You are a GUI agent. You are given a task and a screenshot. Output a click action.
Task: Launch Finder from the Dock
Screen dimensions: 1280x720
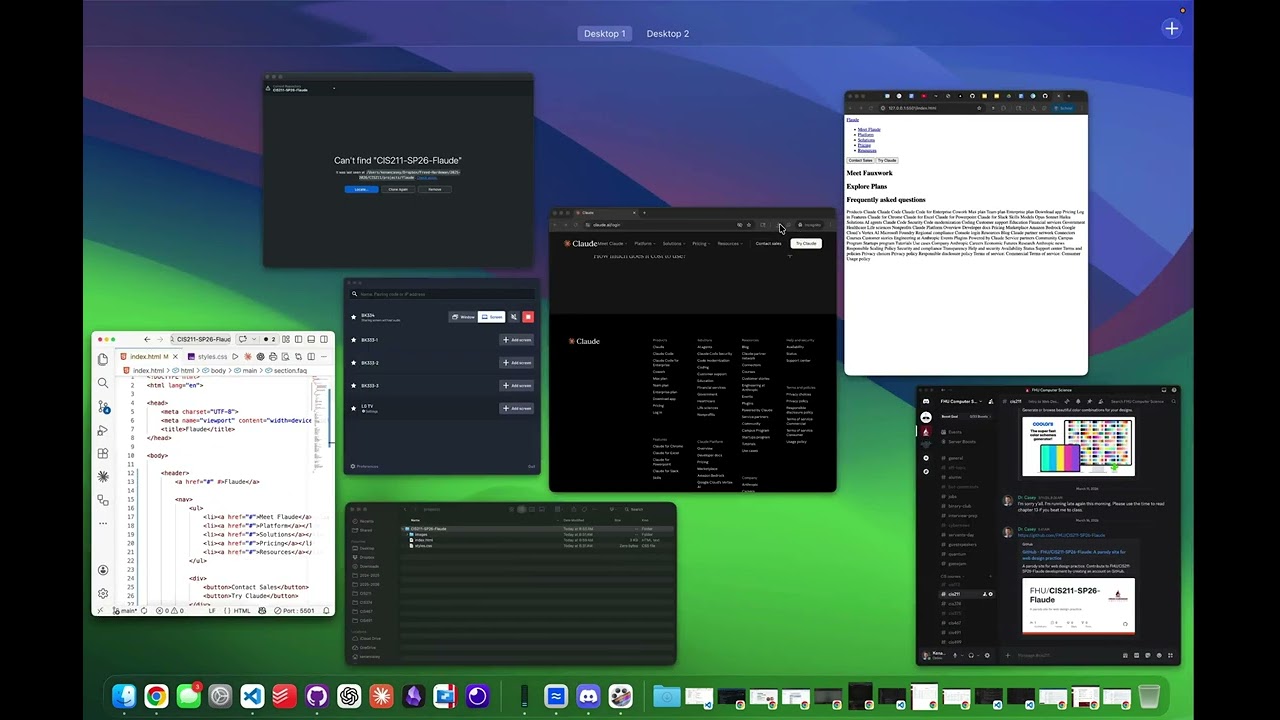click(124, 696)
